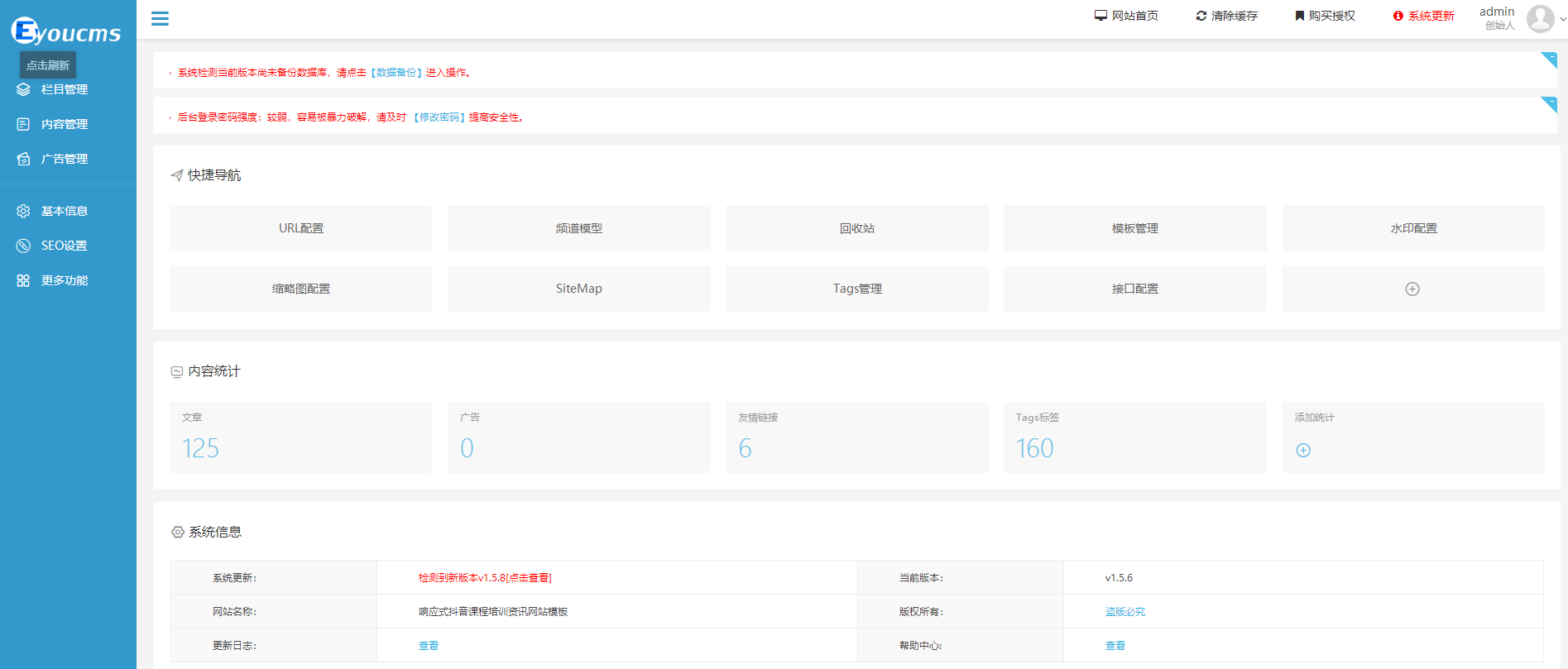The height and width of the screenshot is (669, 1568).
Task: Click the current version v1.5.6 value
Action: coord(1119,578)
